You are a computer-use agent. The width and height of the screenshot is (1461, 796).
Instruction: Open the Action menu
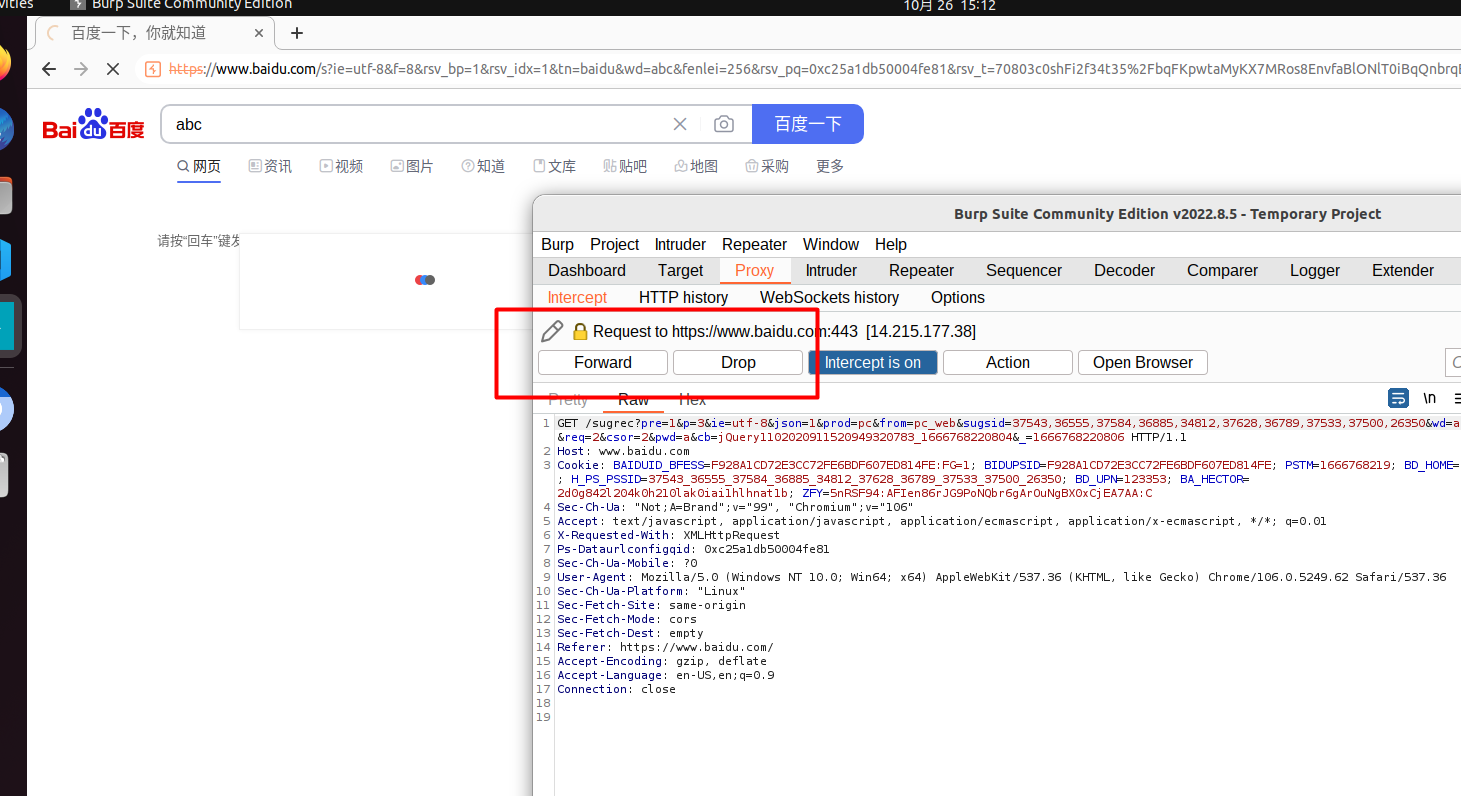[1008, 362]
